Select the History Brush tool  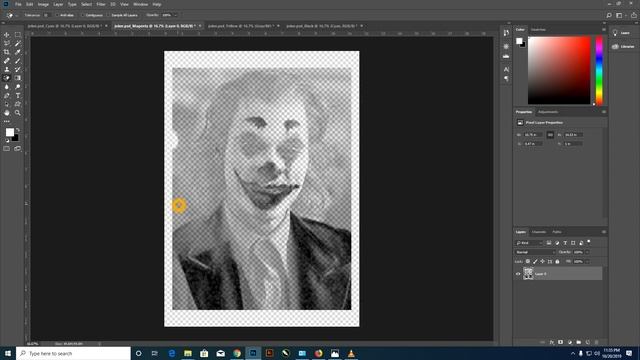[18, 69]
